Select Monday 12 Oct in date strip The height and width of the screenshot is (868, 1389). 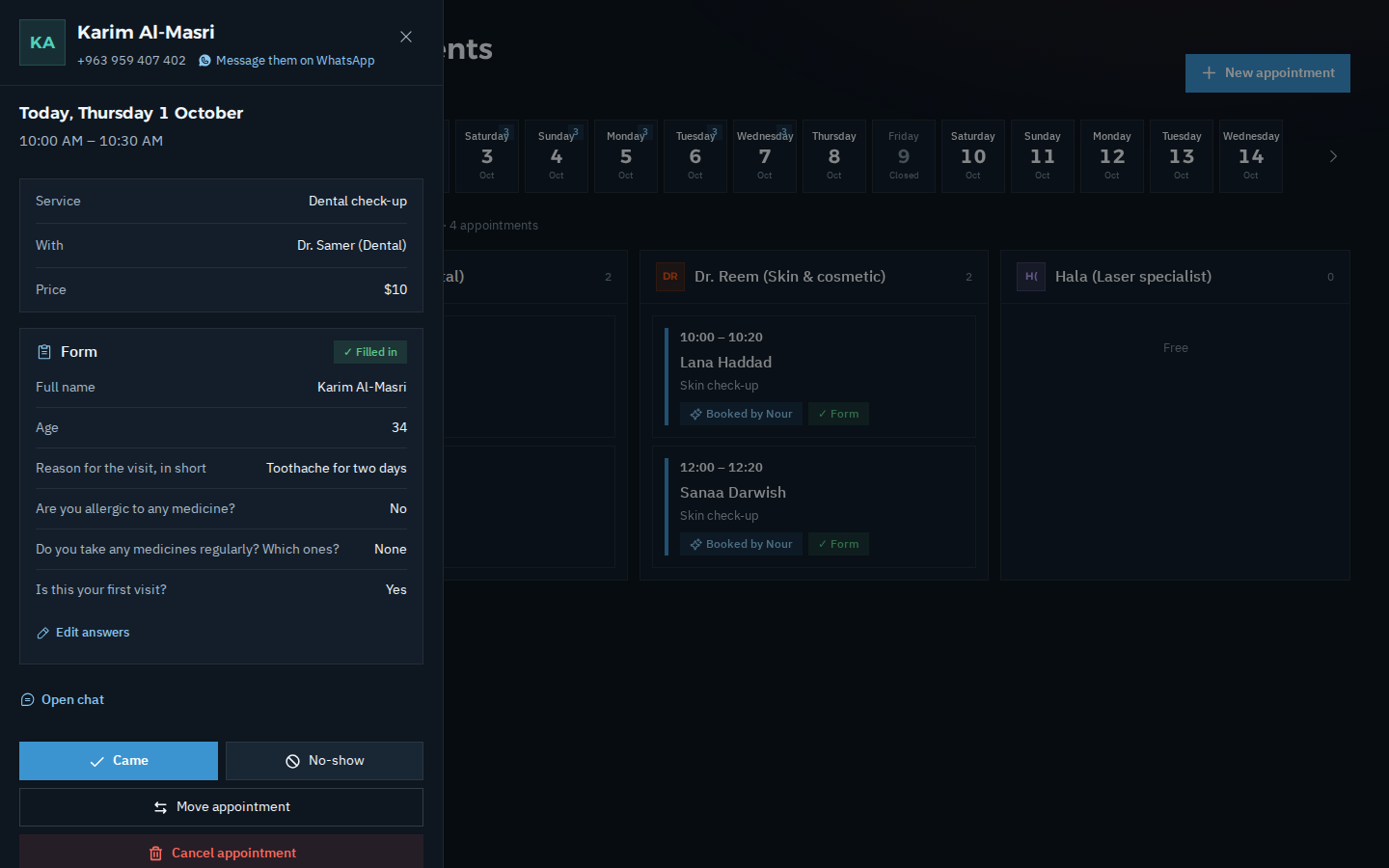click(x=1112, y=156)
